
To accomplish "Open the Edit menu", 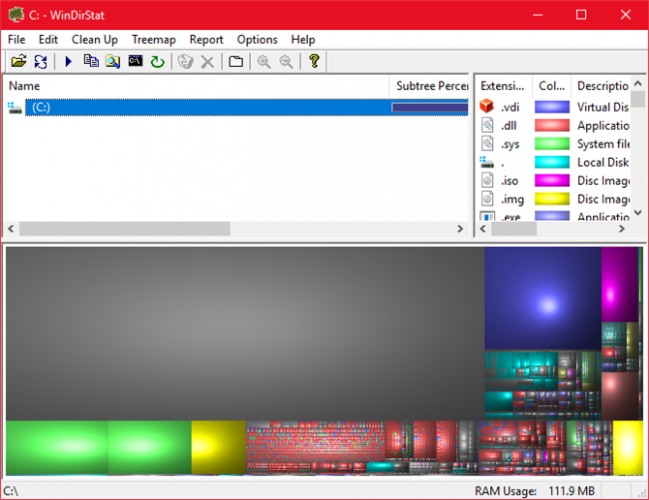I will [48, 40].
